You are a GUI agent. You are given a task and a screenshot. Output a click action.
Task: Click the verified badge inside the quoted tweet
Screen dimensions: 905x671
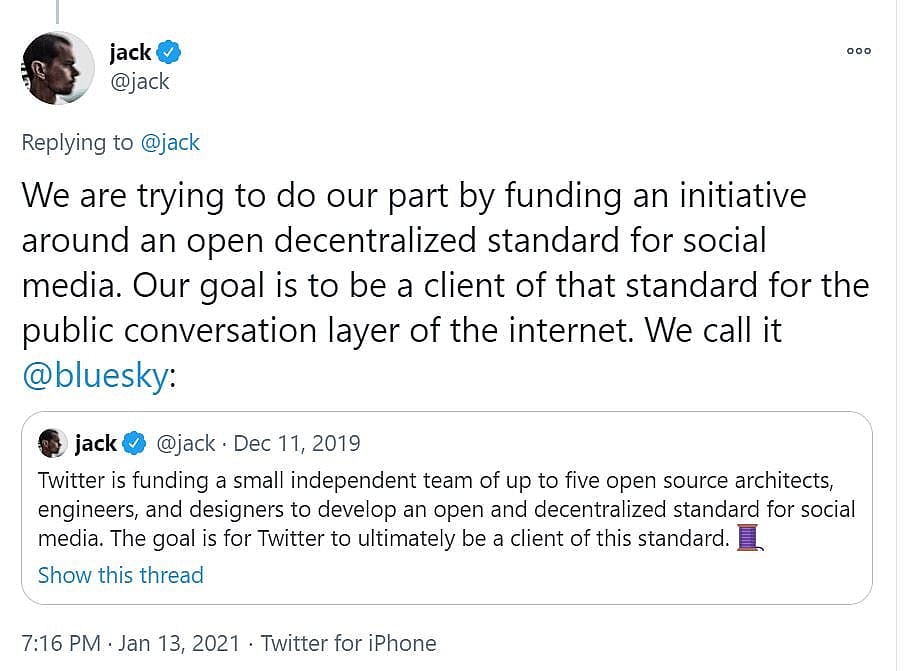pos(135,442)
